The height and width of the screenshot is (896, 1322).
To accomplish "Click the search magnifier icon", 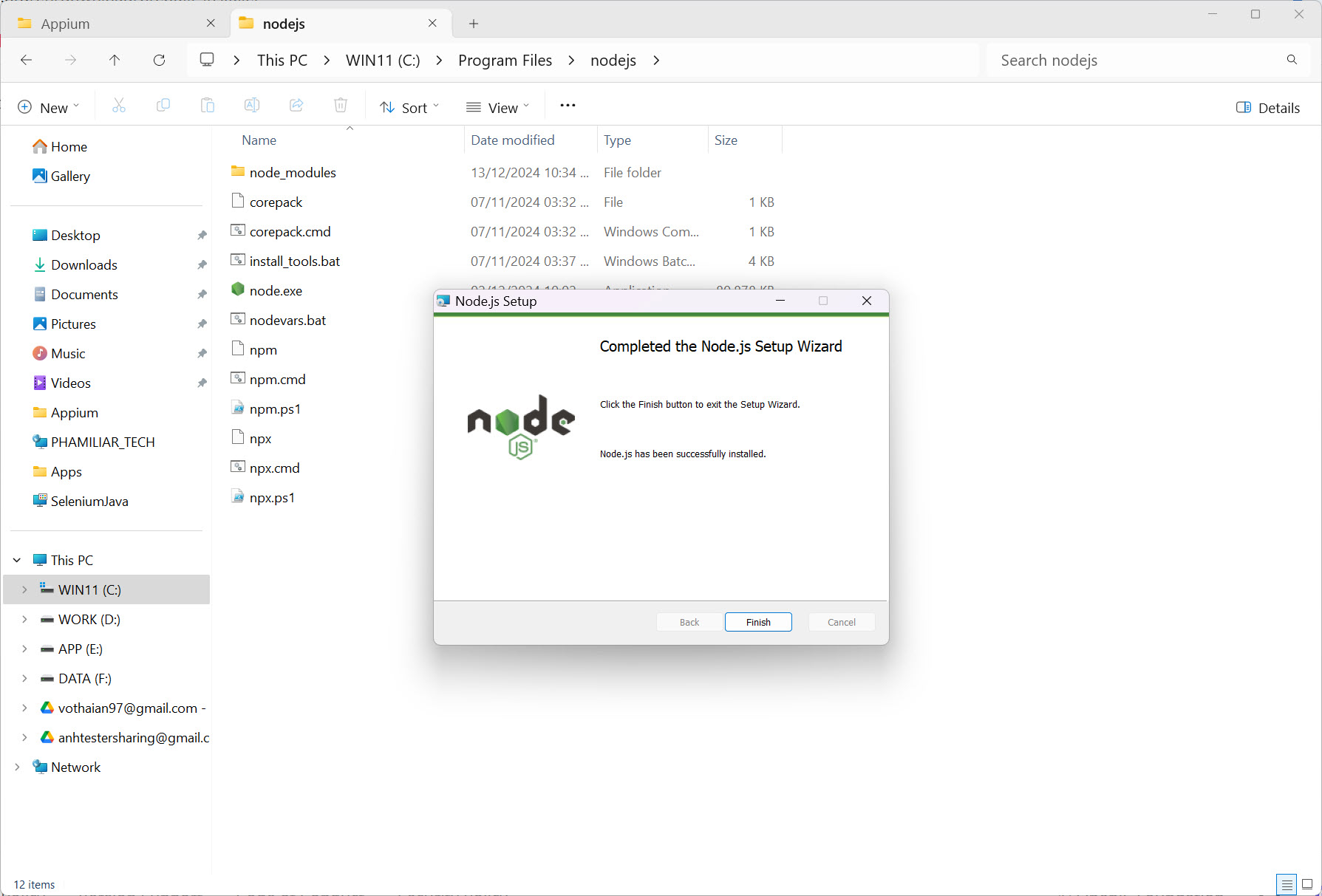I will (1292, 60).
